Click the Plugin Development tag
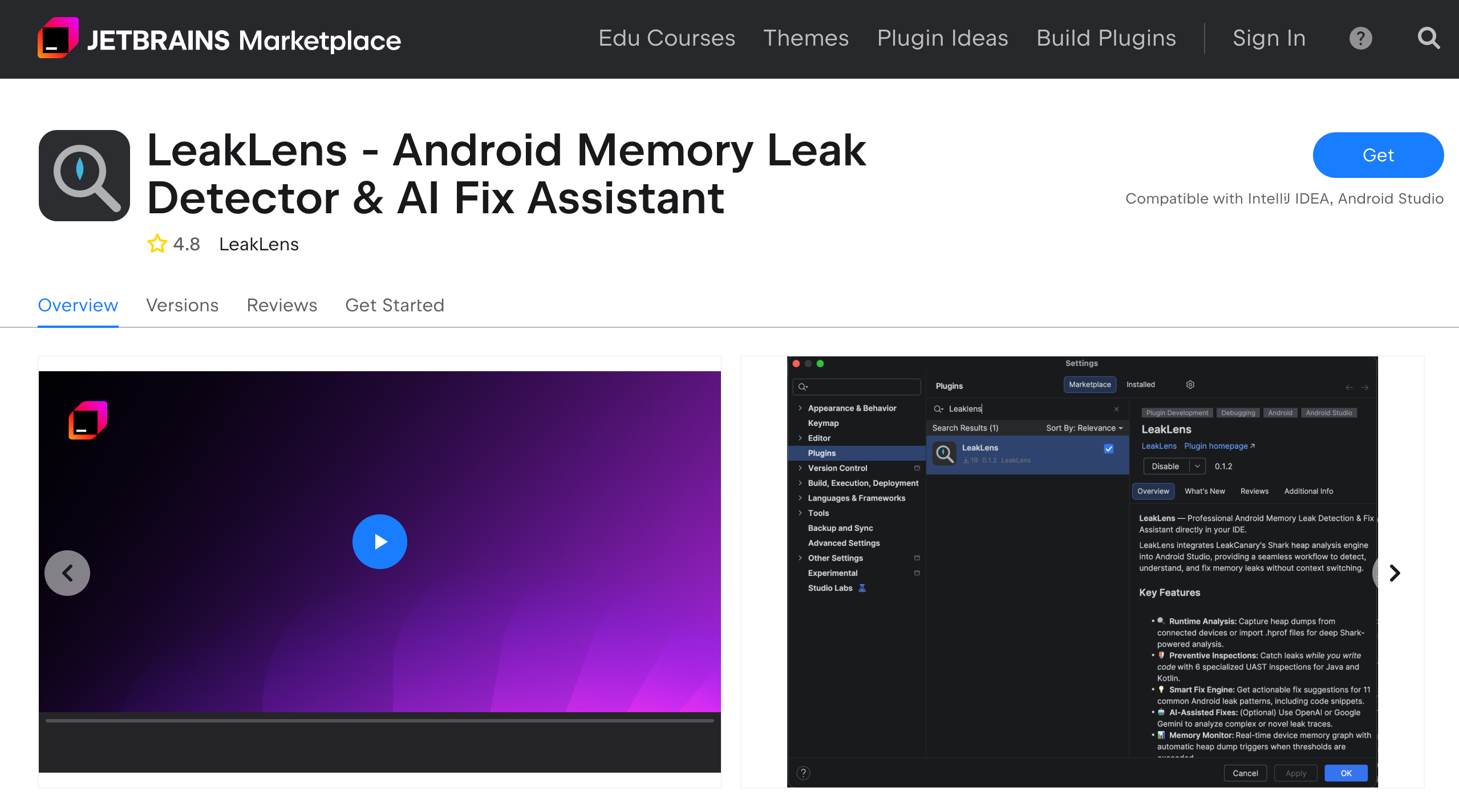 1177,413
